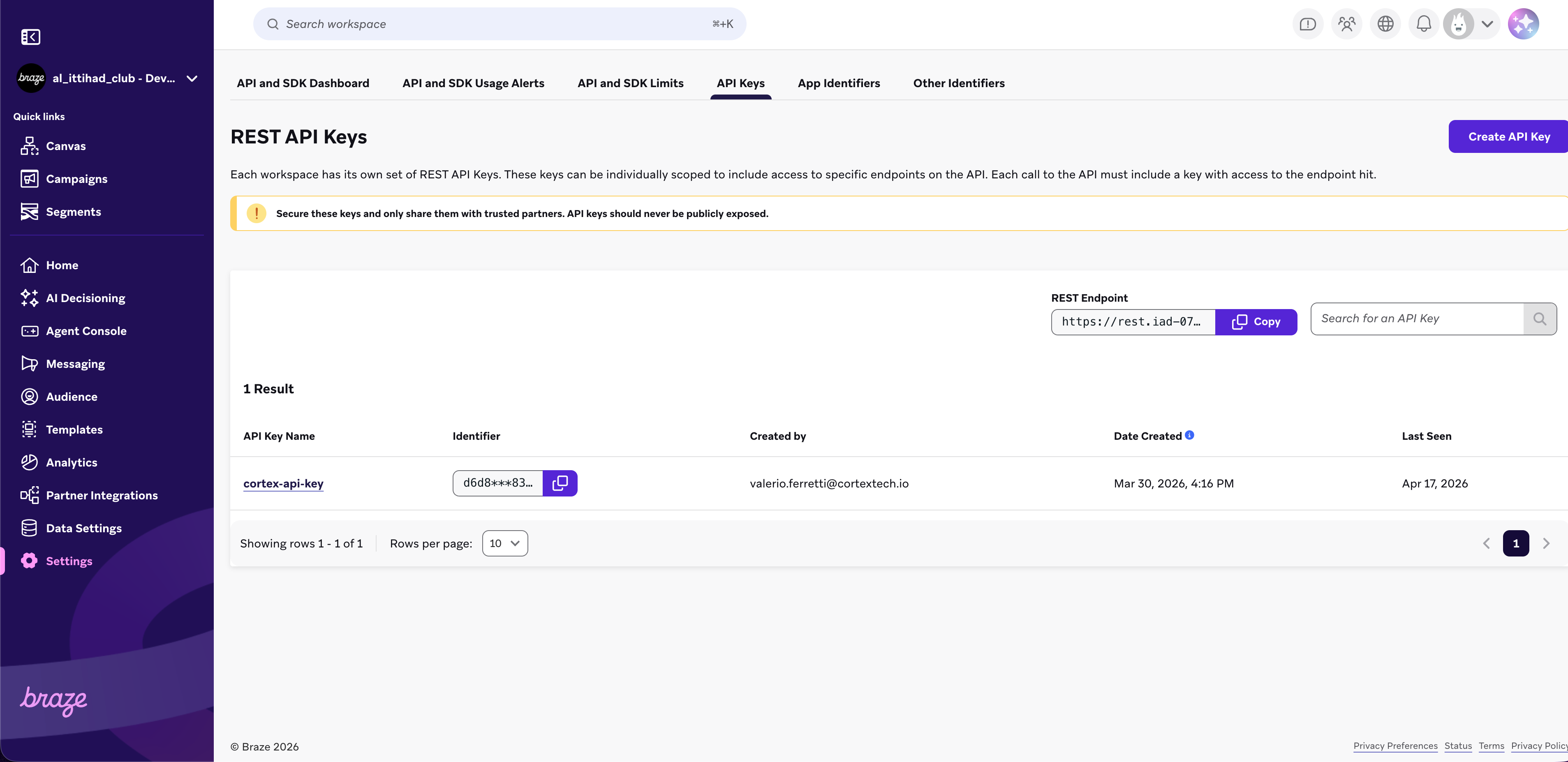
Task: Click the API key search magnifier icon
Action: click(1539, 319)
